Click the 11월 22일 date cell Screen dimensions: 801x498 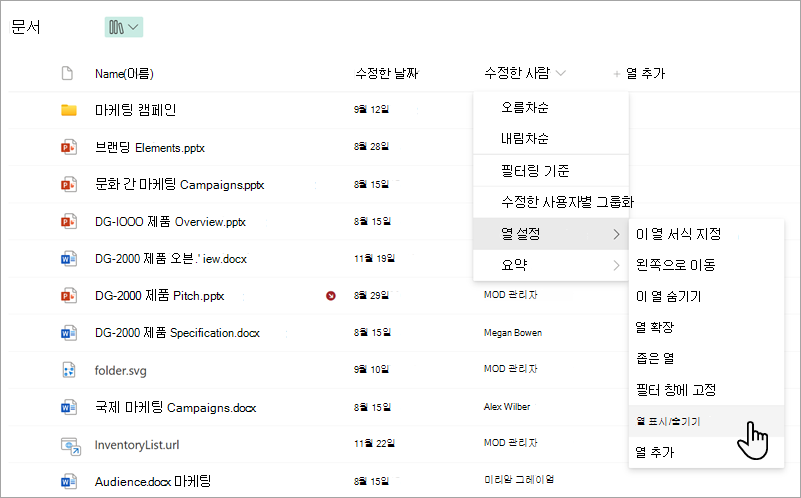(374, 443)
